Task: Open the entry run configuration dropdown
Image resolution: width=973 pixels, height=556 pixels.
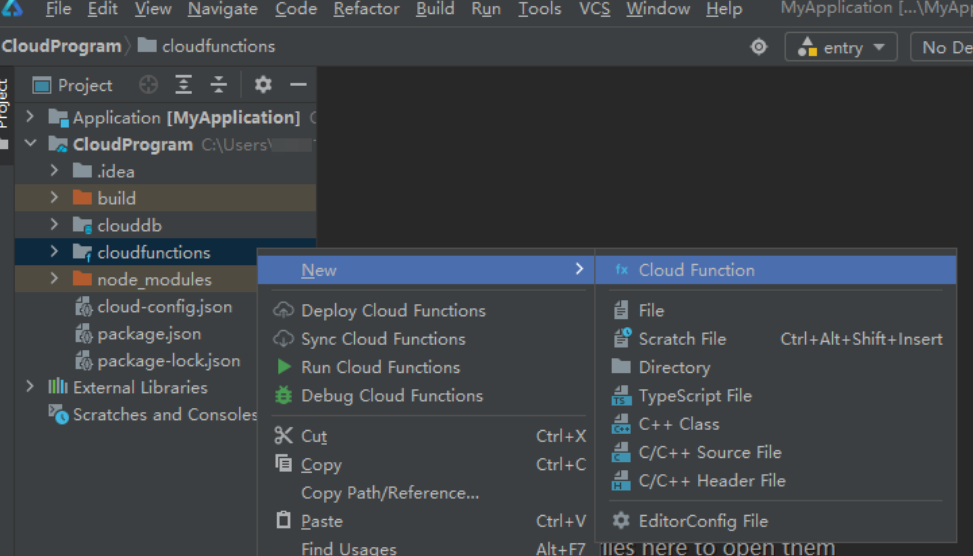Action: click(841, 47)
